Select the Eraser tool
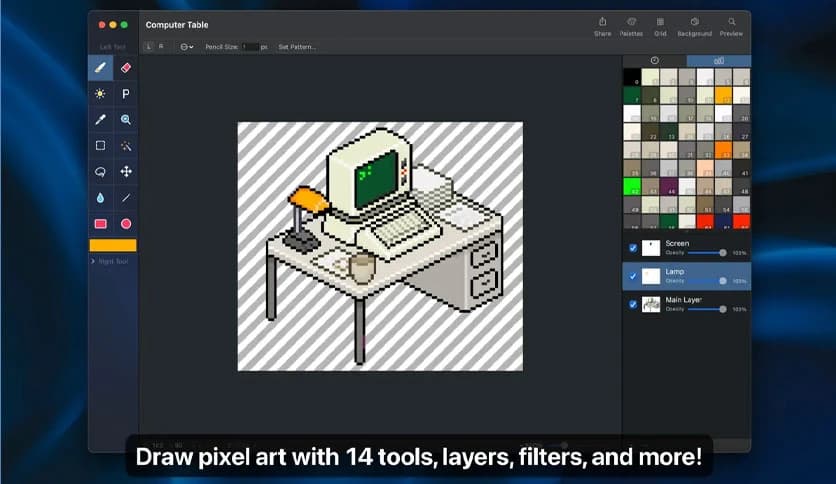The image size is (836, 484). click(126, 68)
